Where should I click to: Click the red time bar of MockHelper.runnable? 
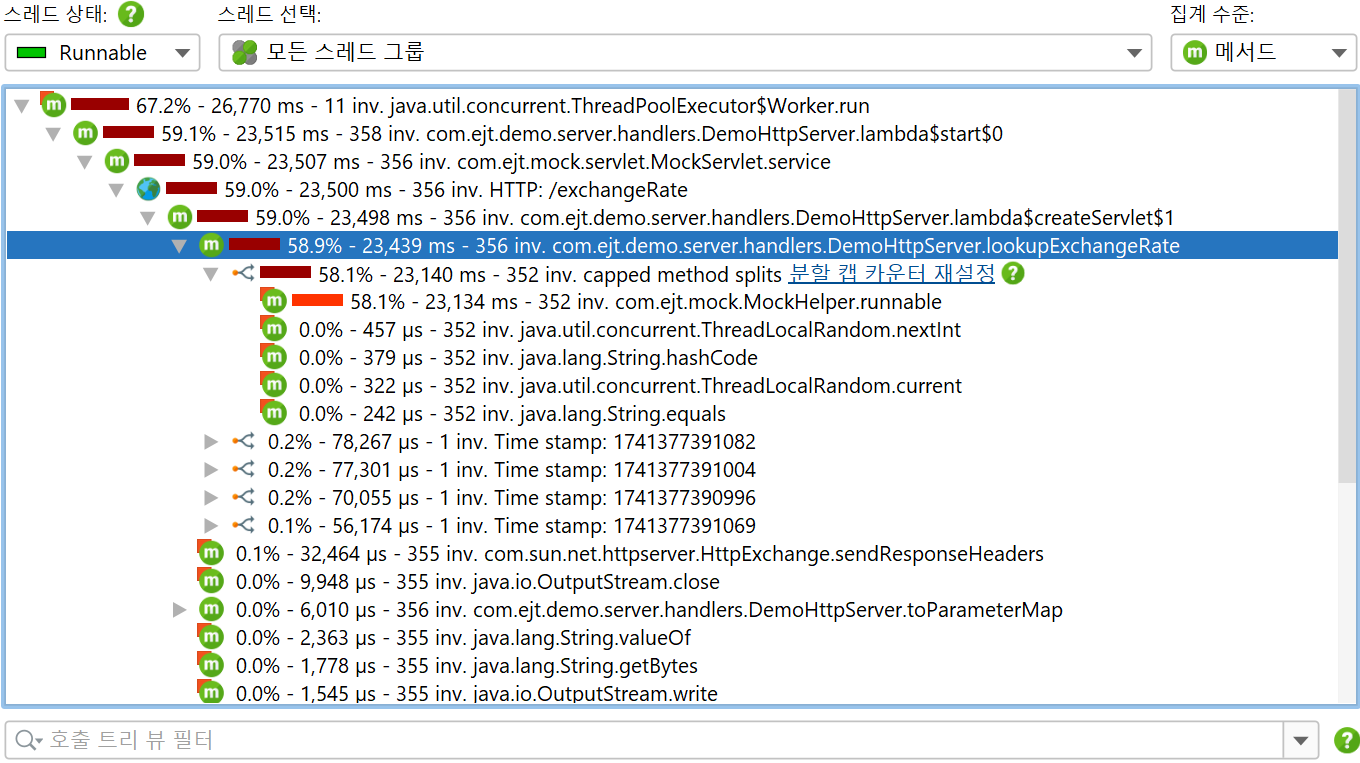pos(317,300)
